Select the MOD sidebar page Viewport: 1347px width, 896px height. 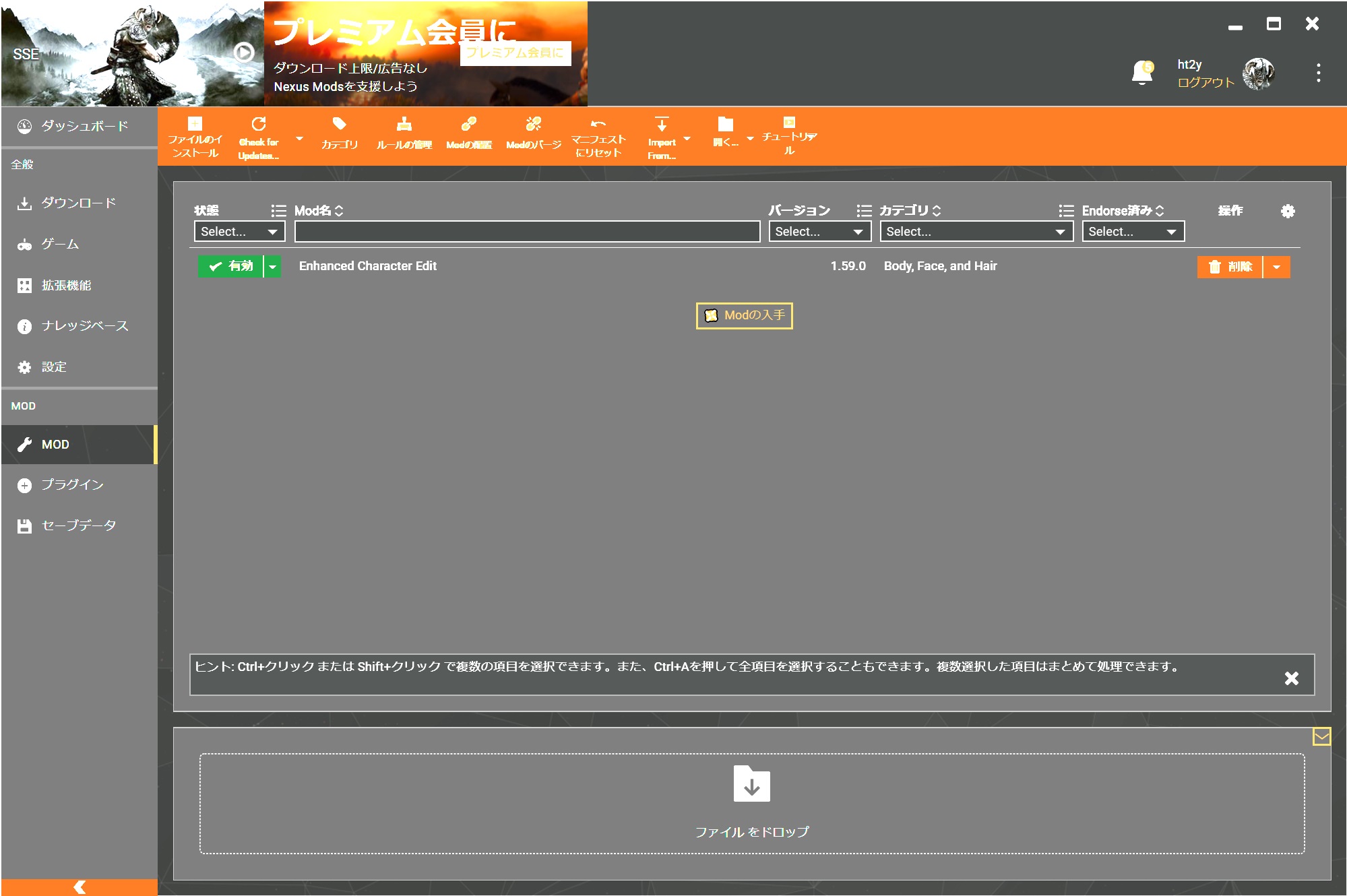[x=80, y=445]
